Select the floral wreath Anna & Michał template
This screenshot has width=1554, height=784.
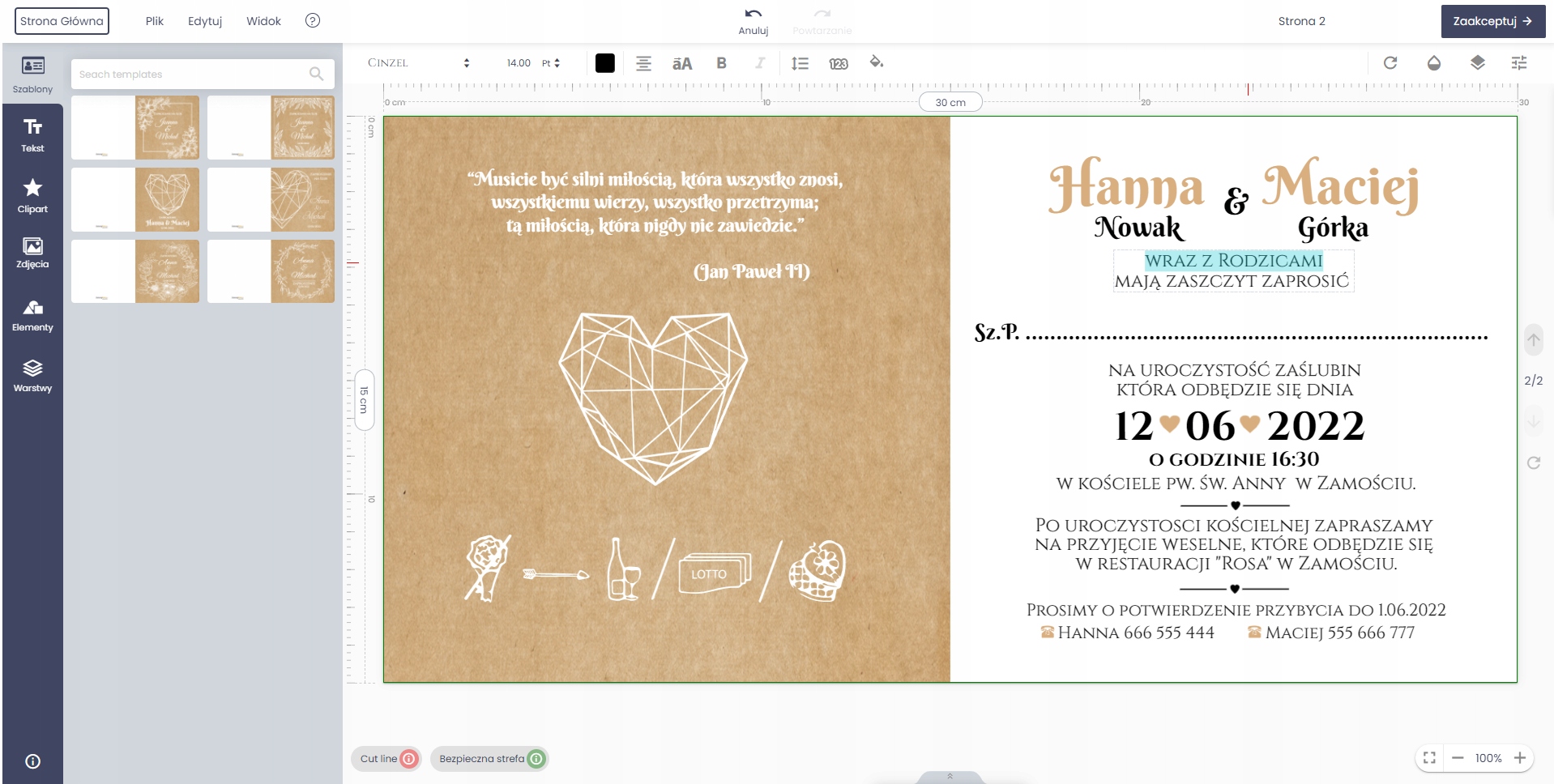pyautogui.click(x=135, y=271)
